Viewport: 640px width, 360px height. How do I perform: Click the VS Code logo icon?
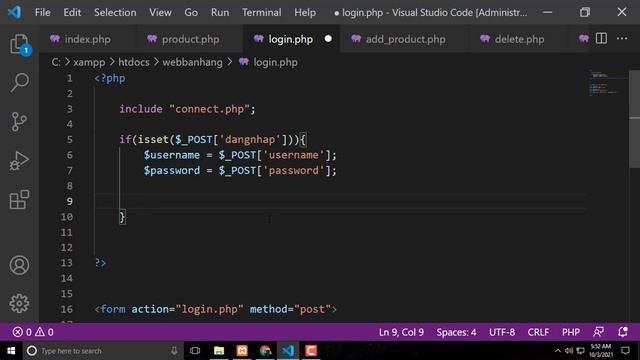click(x=14, y=12)
